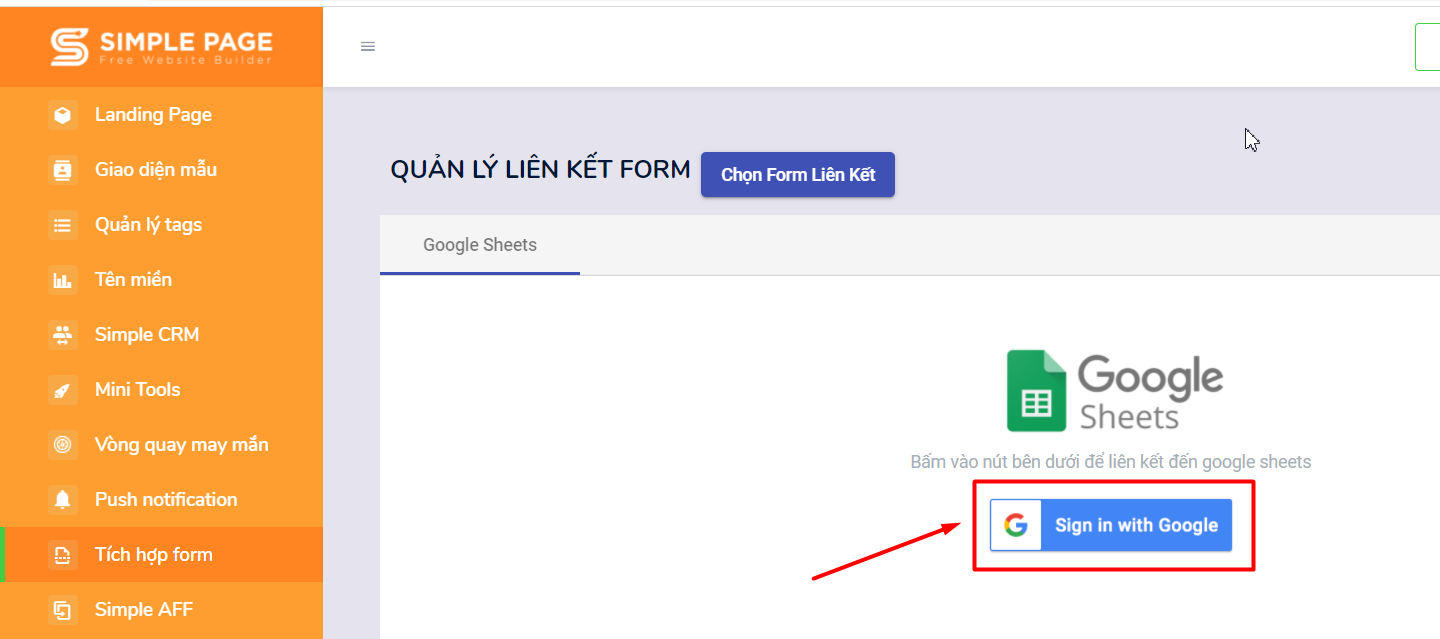Open Simple AFF menu item
Viewport: 1440px width, 639px height.
161,610
